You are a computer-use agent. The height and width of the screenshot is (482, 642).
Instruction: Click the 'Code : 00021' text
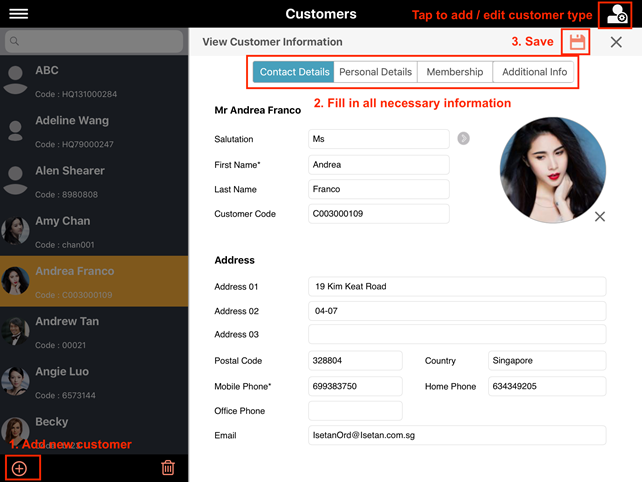tap(61, 346)
